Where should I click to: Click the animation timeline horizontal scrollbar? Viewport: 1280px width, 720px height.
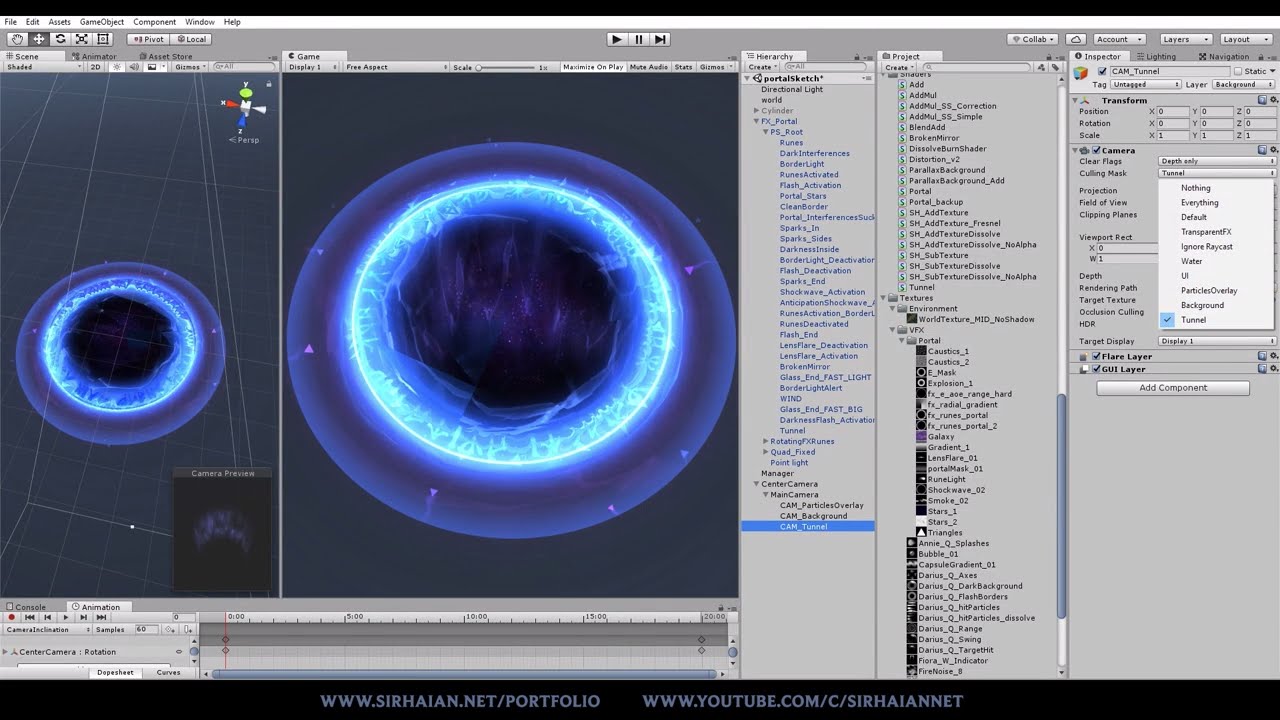465,673
